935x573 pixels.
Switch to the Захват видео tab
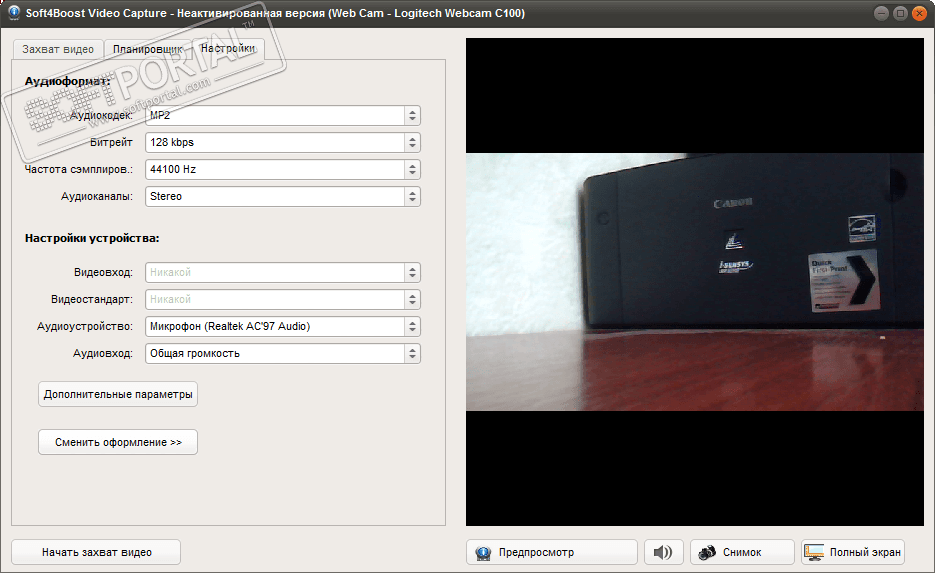[58, 49]
